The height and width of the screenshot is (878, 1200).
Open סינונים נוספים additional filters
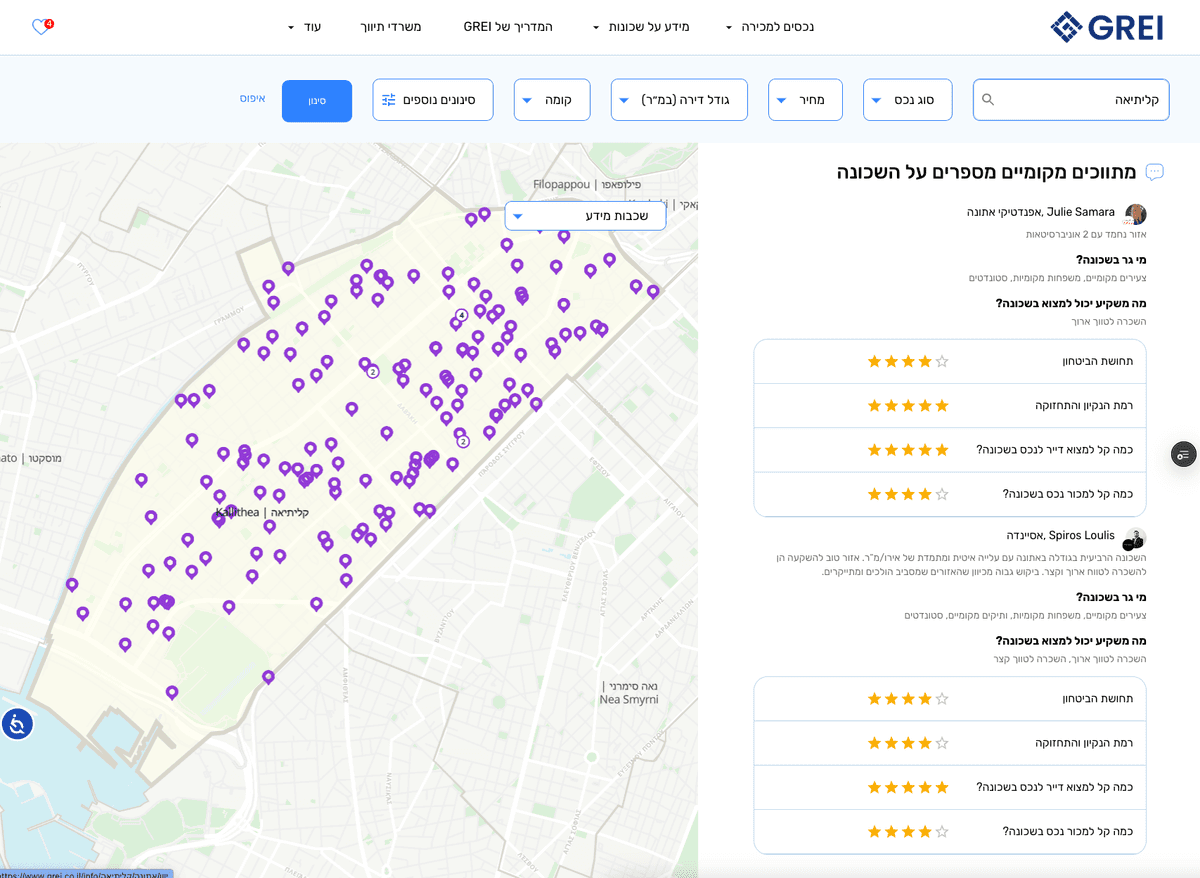point(432,100)
